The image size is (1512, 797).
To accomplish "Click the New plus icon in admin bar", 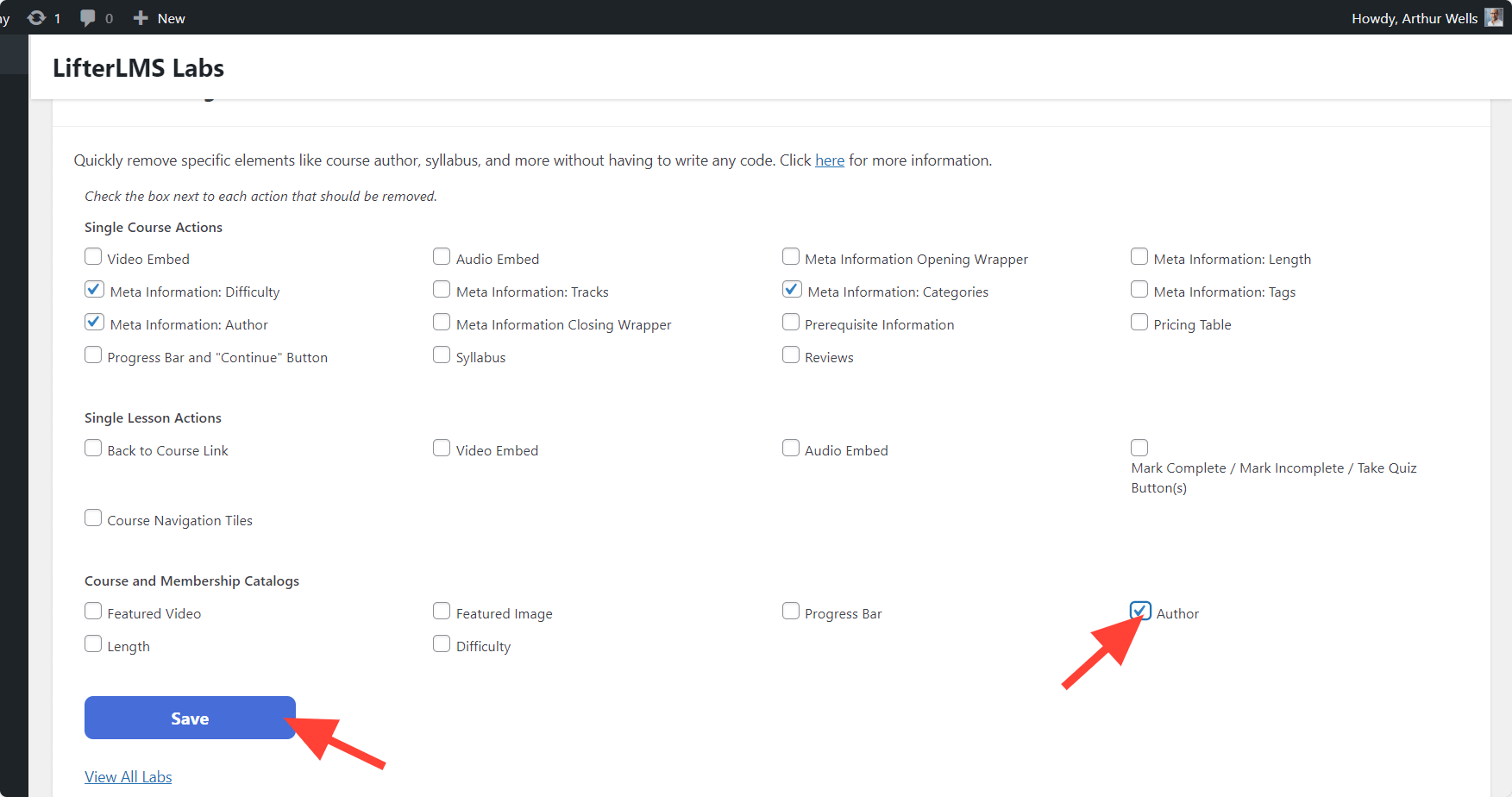I will tap(141, 18).
